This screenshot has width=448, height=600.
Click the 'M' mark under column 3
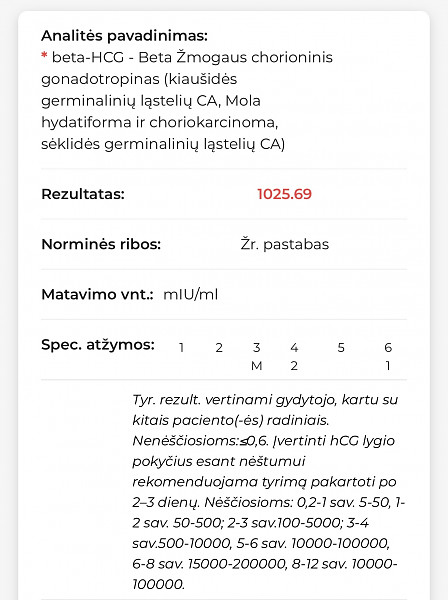pyautogui.click(x=256, y=366)
